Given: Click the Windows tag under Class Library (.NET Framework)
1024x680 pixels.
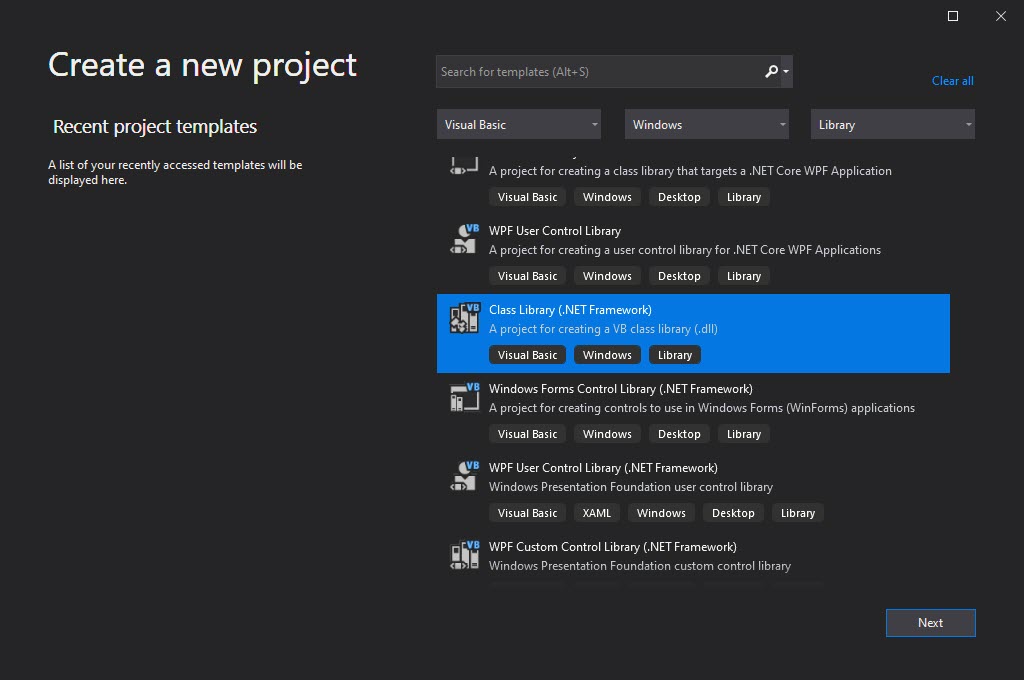Looking at the screenshot, I should [607, 355].
